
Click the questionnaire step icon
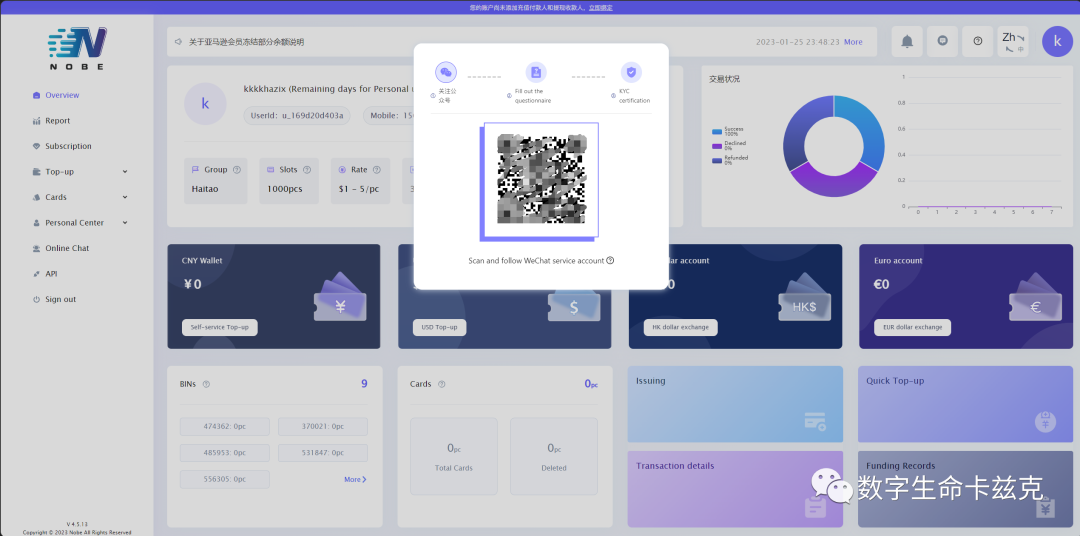click(x=536, y=72)
